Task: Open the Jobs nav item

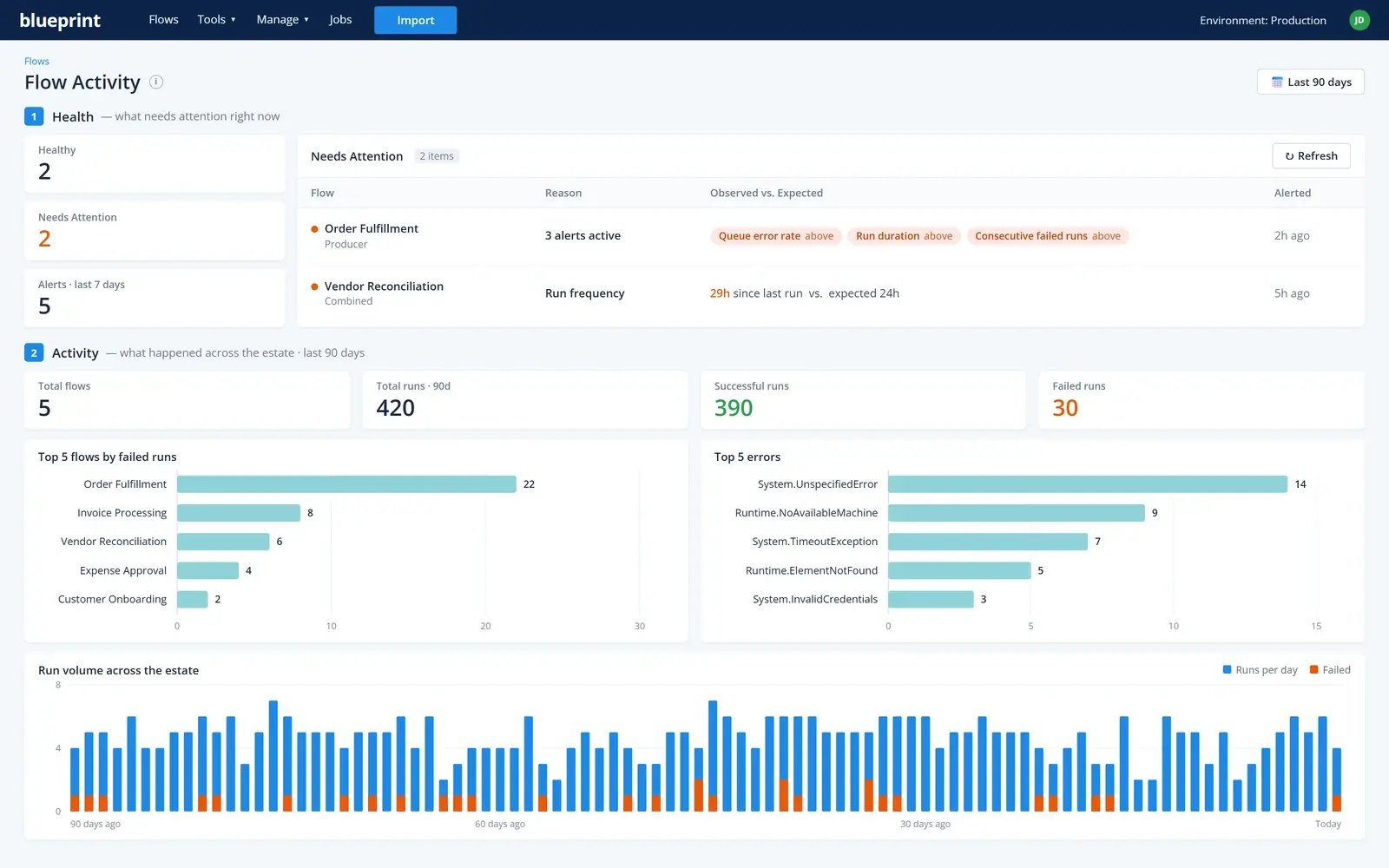Action: click(x=340, y=19)
